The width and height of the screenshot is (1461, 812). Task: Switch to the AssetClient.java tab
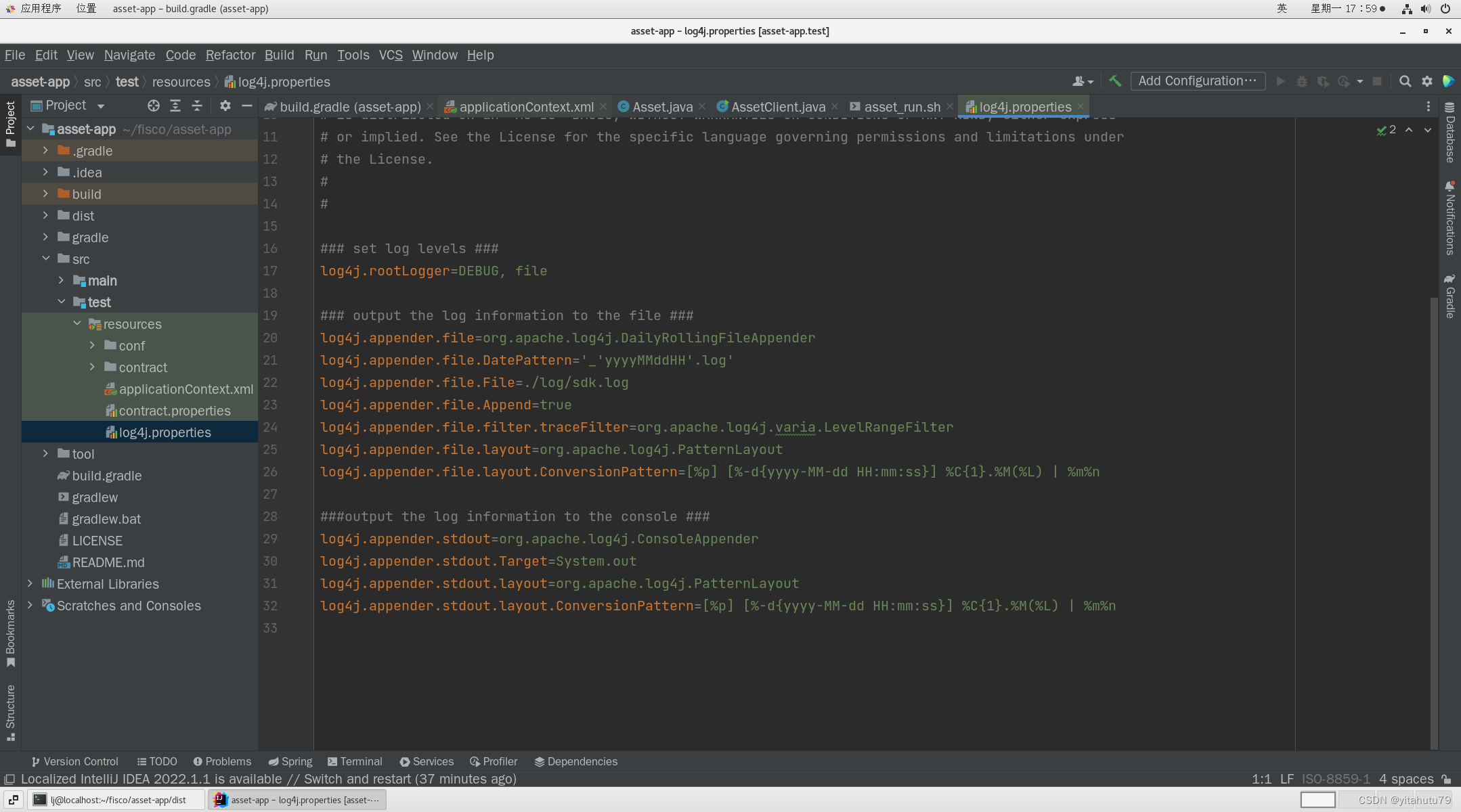point(778,106)
